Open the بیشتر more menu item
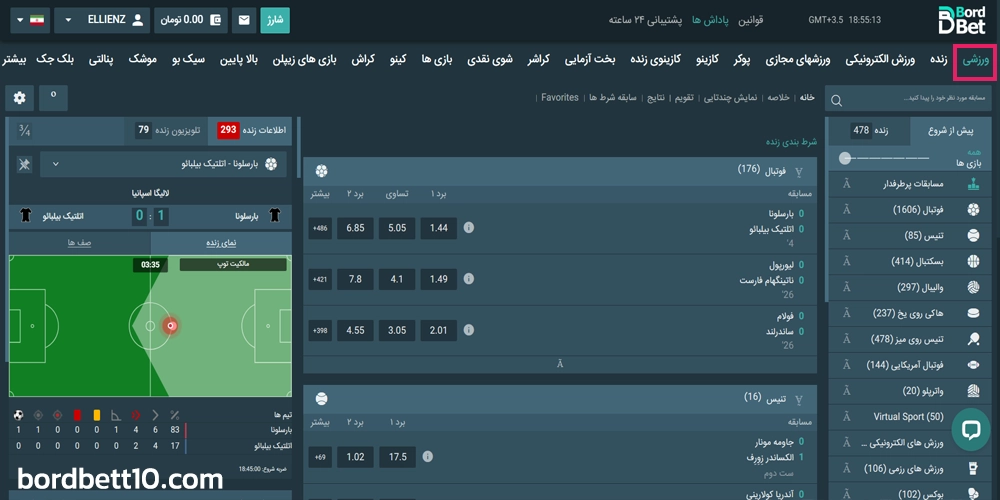1000x500 pixels. click(15, 61)
